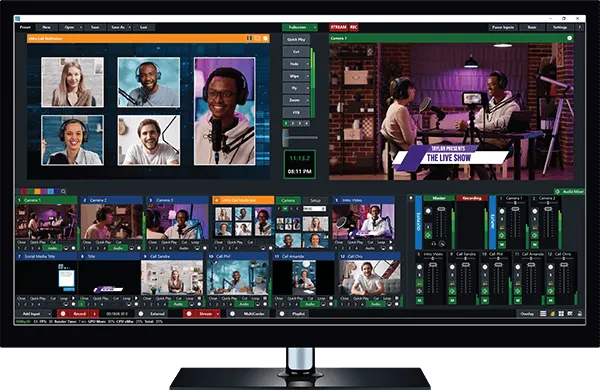Switch to list view icon beside Overlay
The width and height of the screenshot is (600, 390).
click(543, 313)
